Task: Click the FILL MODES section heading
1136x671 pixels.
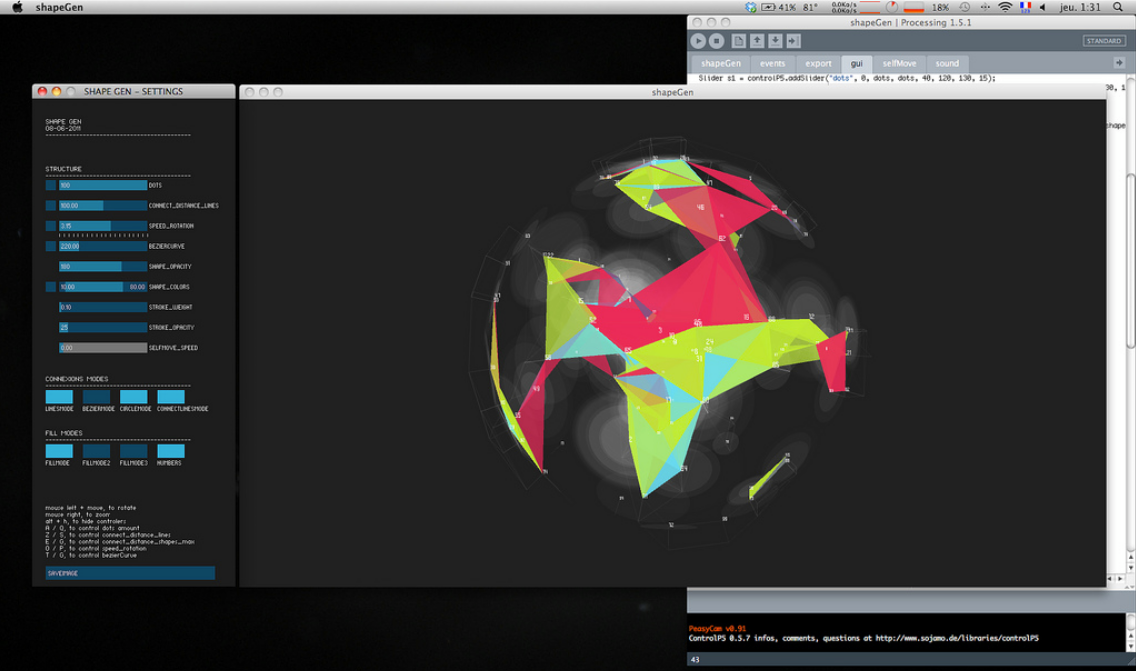Action: coord(64,433)
